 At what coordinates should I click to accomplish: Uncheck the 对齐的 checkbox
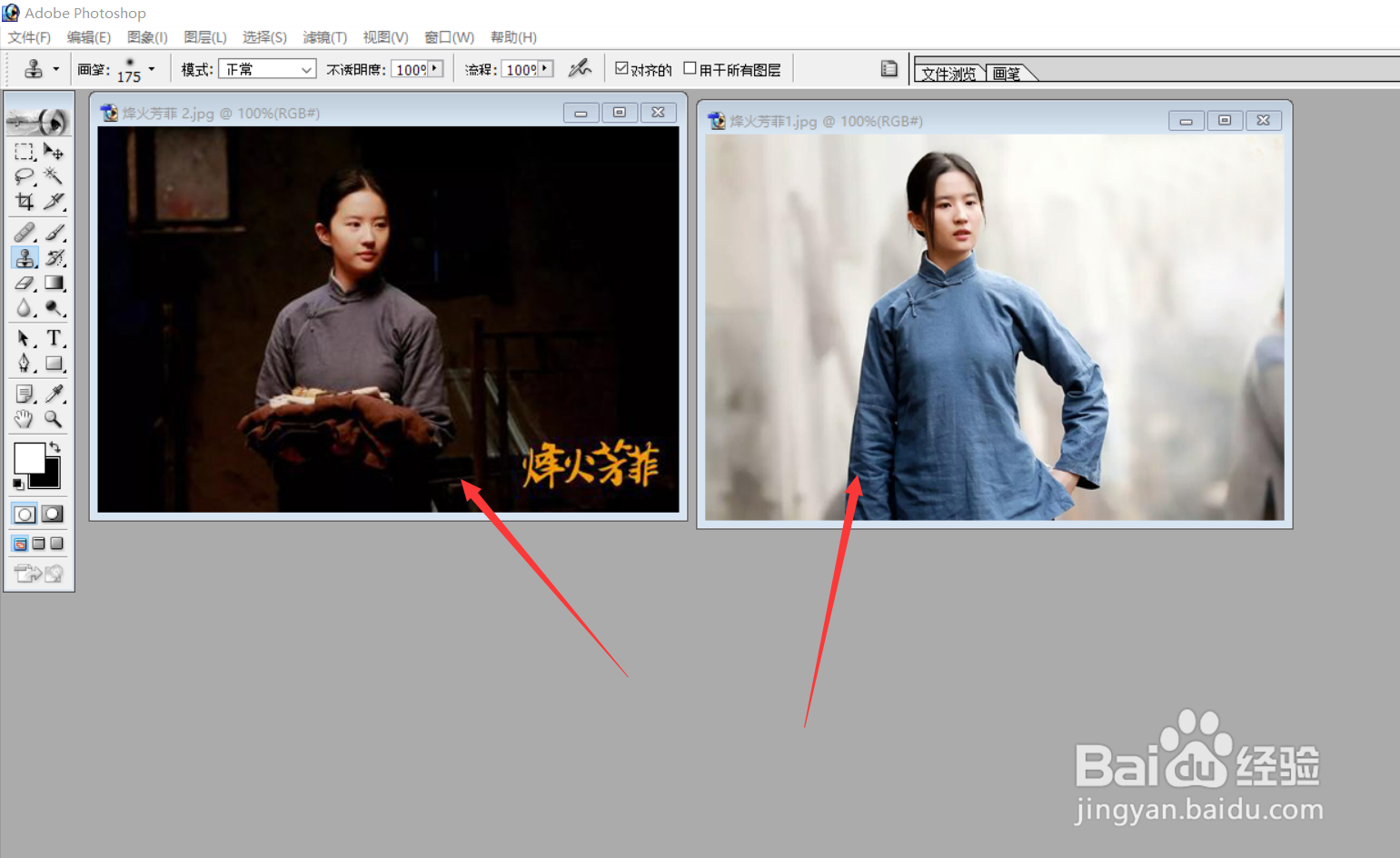(621, 68)
